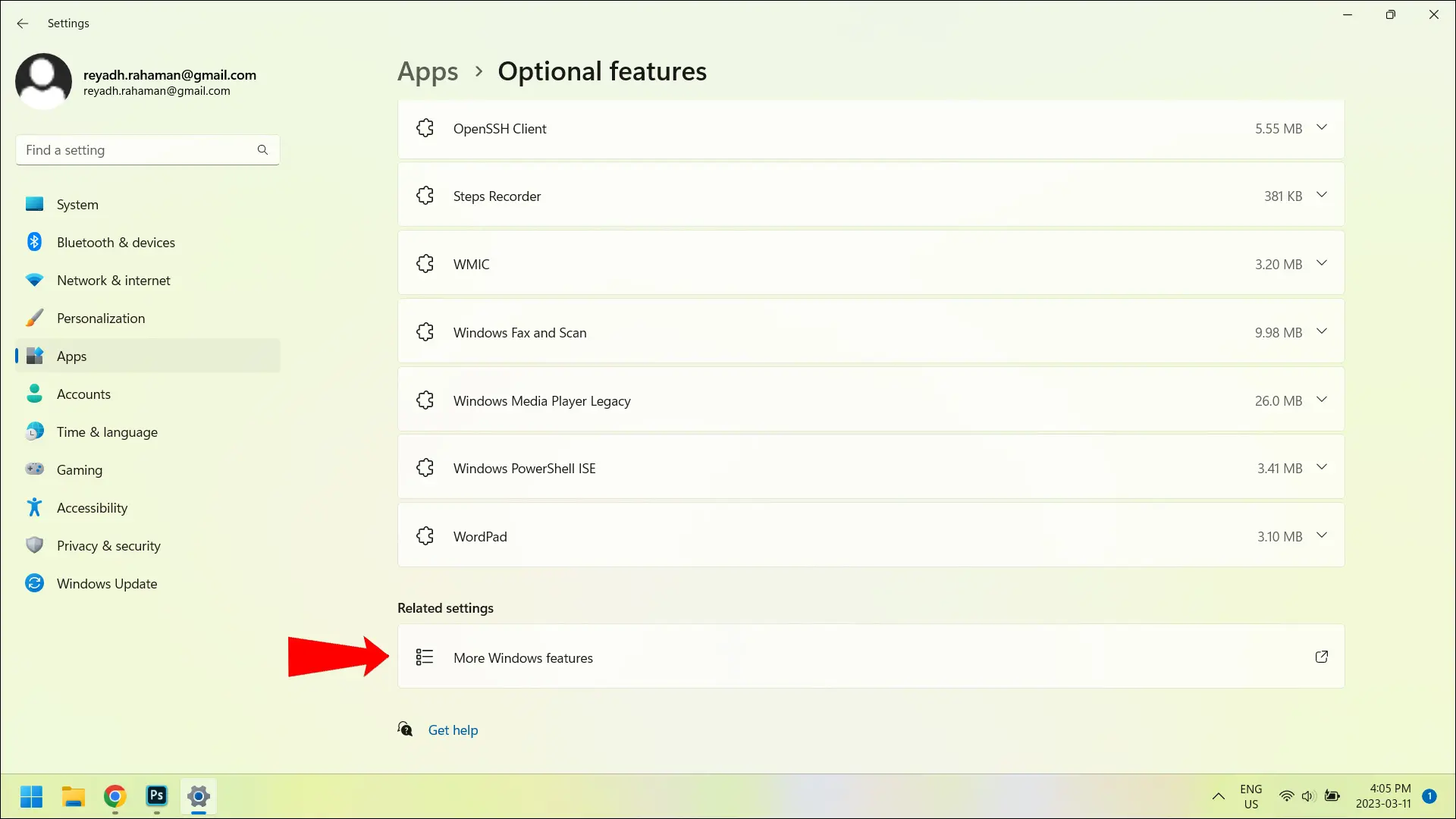Click the Personalization settings icon
1456x819 pixels.
35,318
